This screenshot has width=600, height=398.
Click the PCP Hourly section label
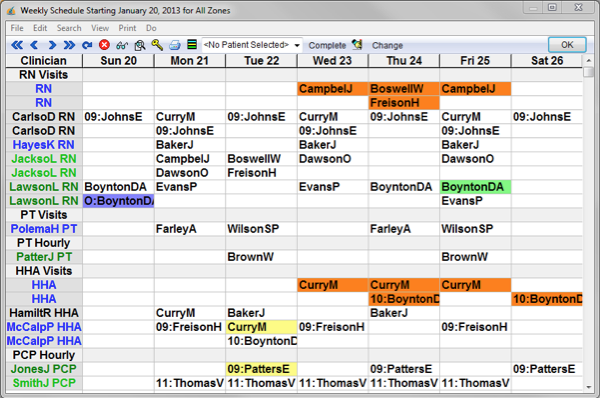pos(44,355)
